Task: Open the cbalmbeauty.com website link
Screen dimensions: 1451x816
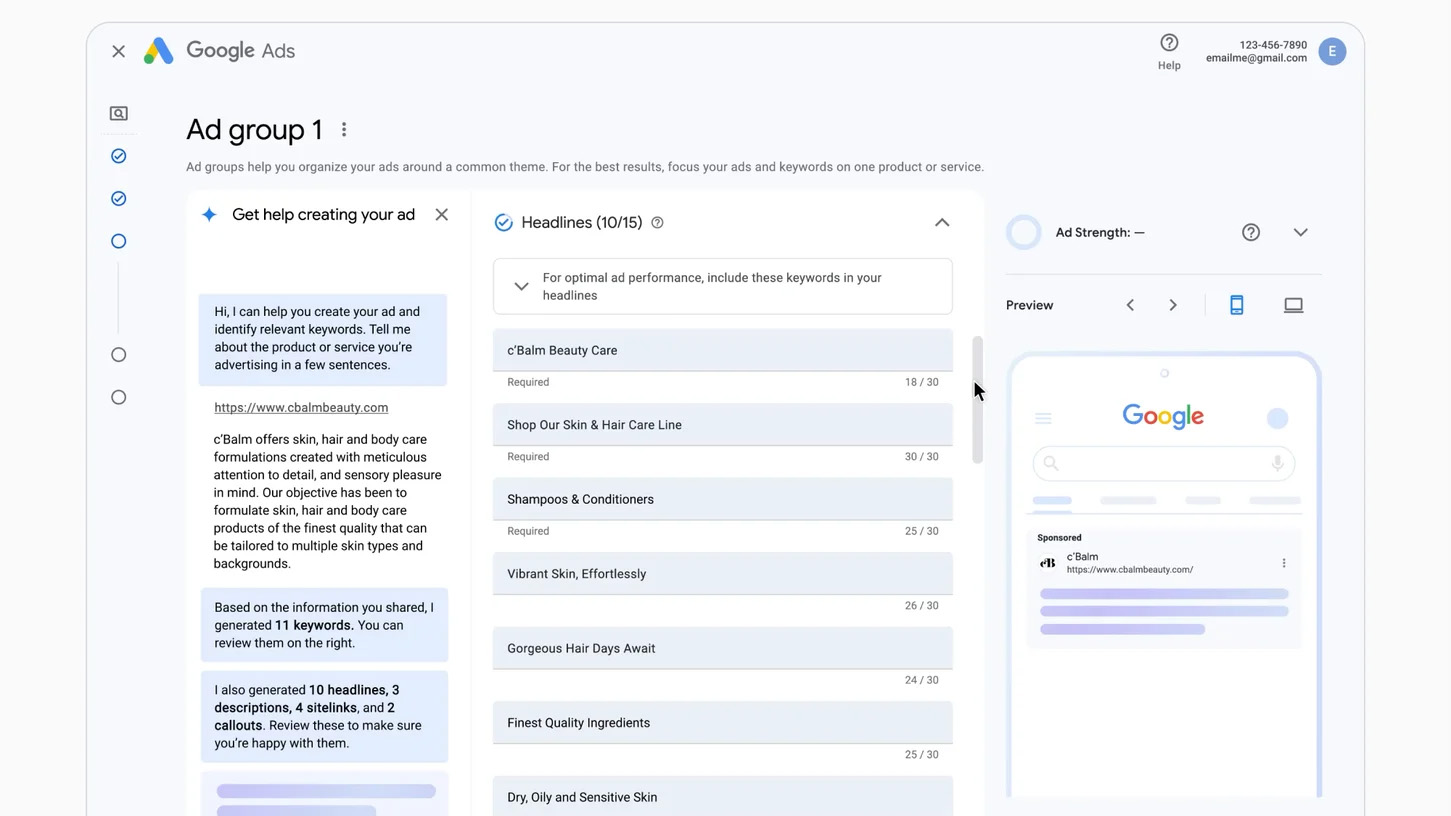Action: pos(301,408)
